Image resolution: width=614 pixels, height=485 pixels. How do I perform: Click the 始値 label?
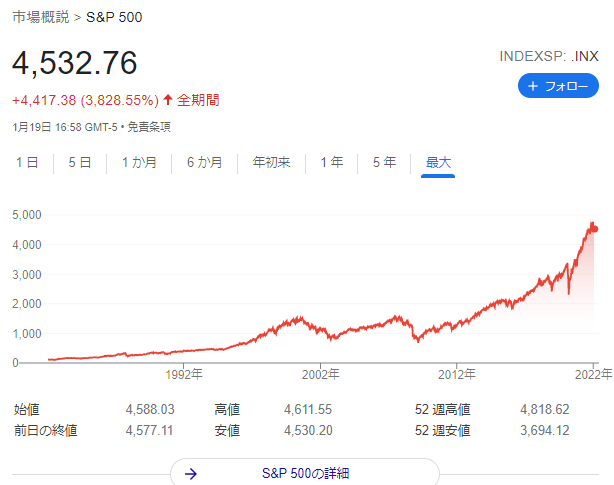coord(27,409)
